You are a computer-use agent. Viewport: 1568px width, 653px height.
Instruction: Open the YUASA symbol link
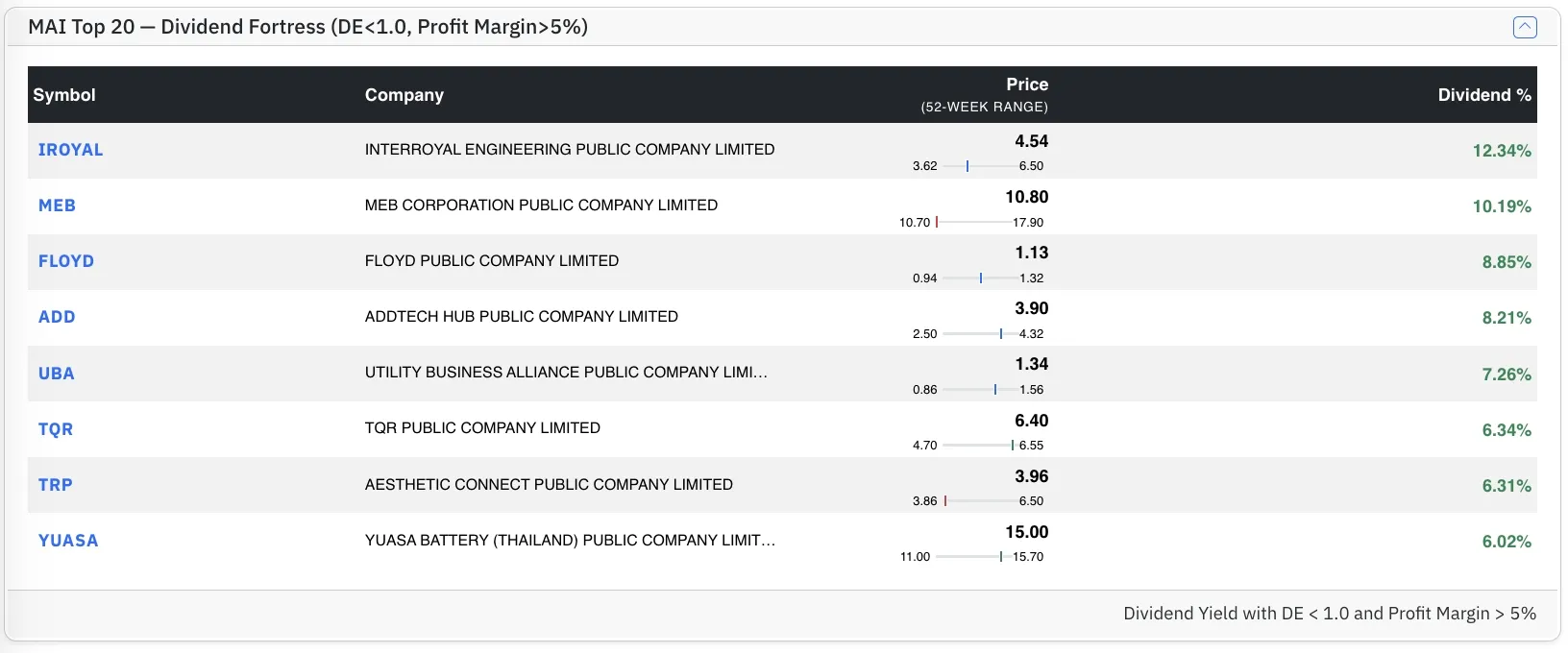(x=68, y=541)
